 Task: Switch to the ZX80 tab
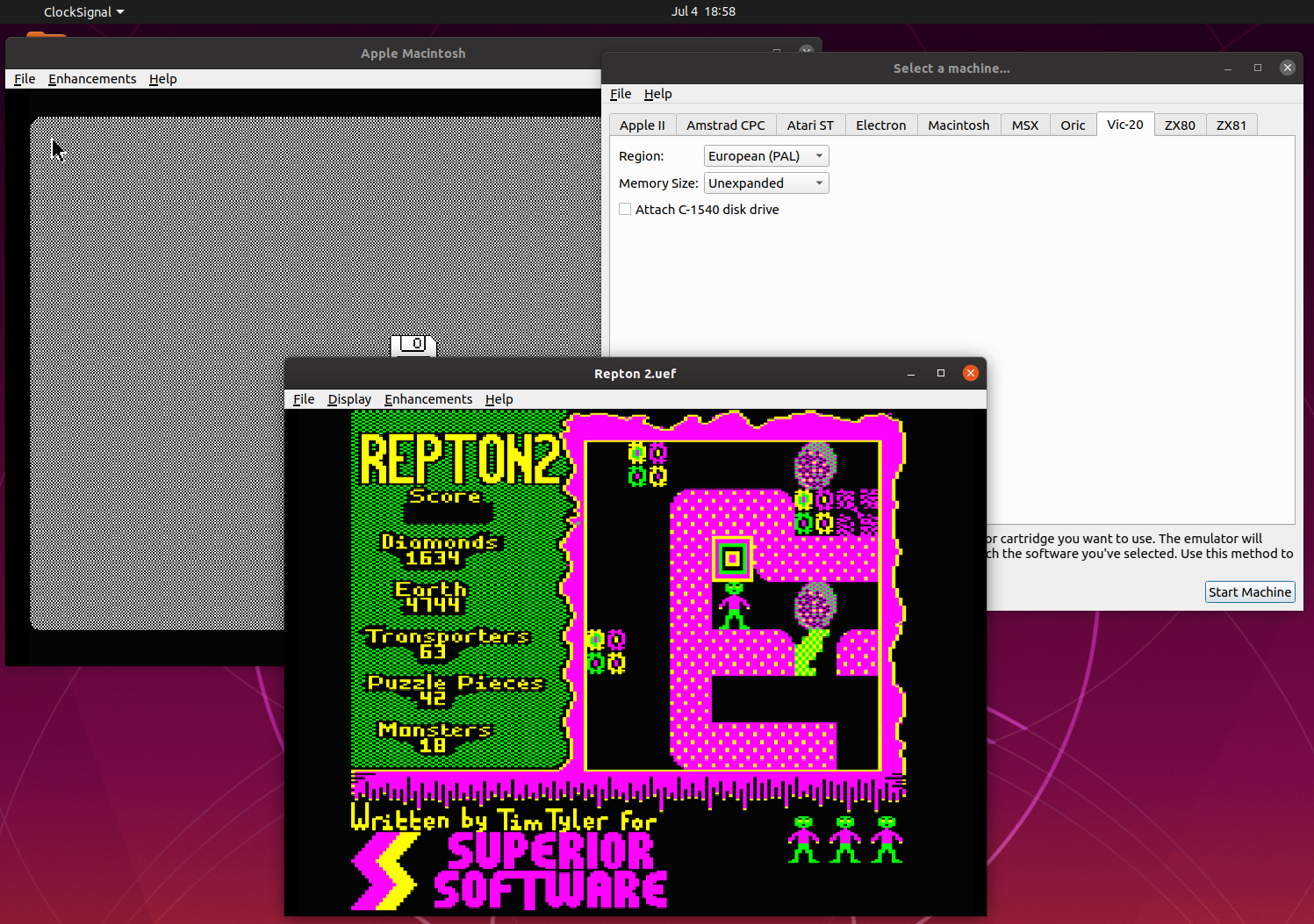point(1179,125)
